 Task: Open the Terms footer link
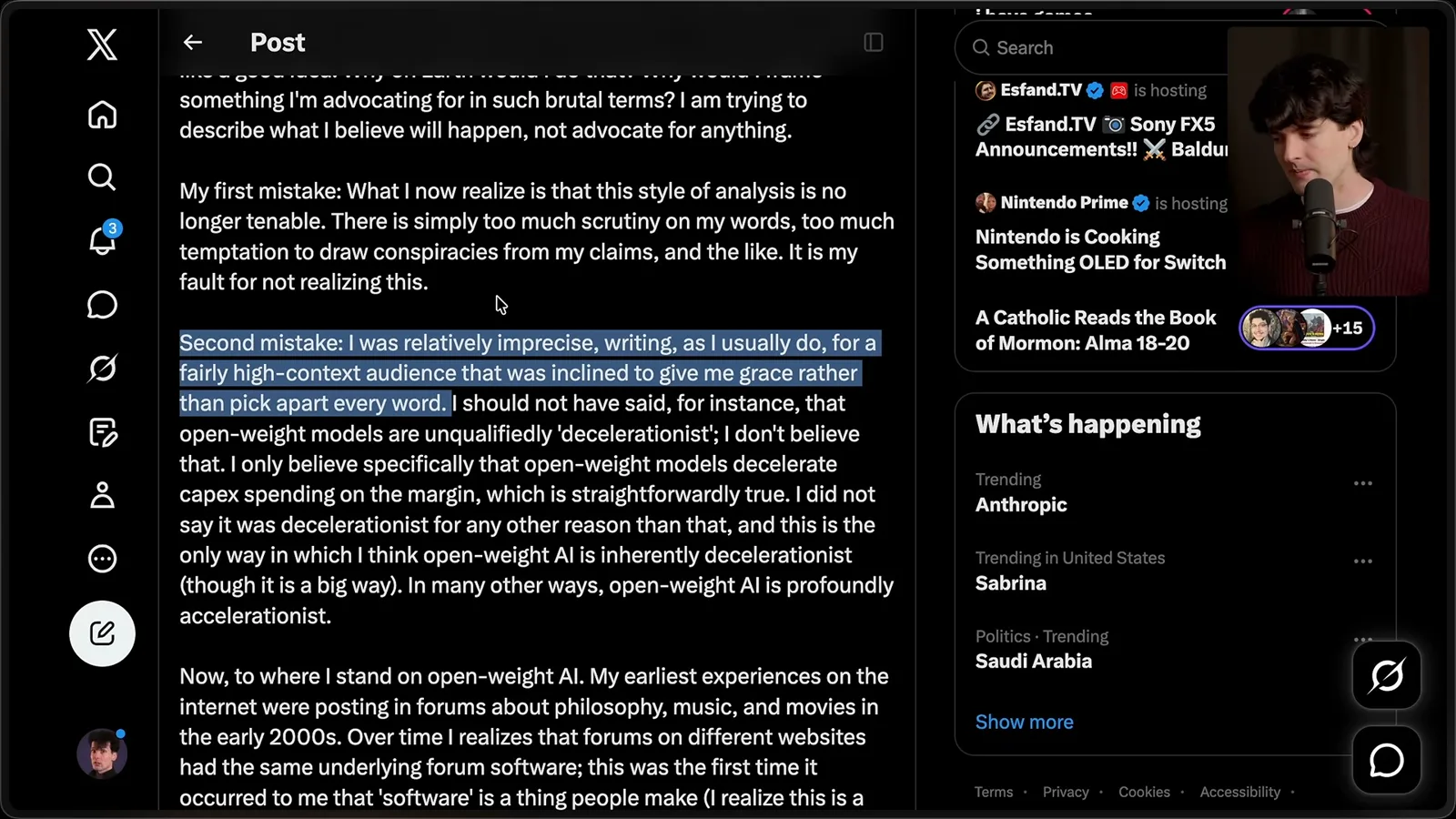click(994, 792)
